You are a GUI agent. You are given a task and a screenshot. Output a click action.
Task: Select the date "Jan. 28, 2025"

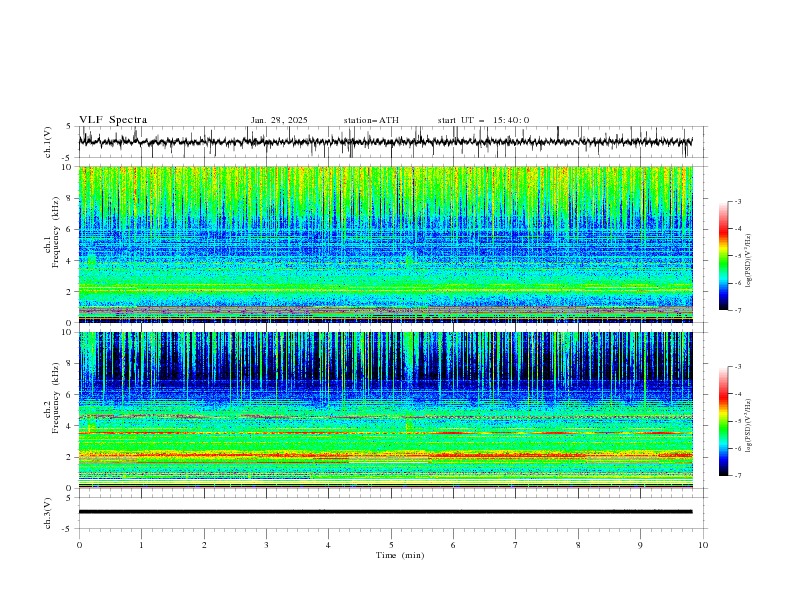[279, 120]
